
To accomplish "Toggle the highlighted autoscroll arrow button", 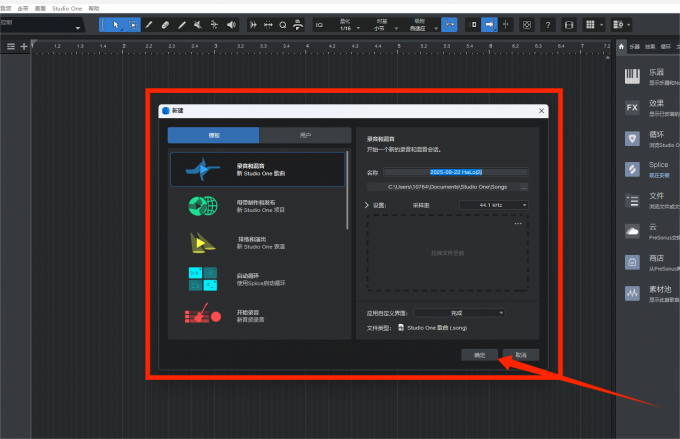I will point(490,24).
